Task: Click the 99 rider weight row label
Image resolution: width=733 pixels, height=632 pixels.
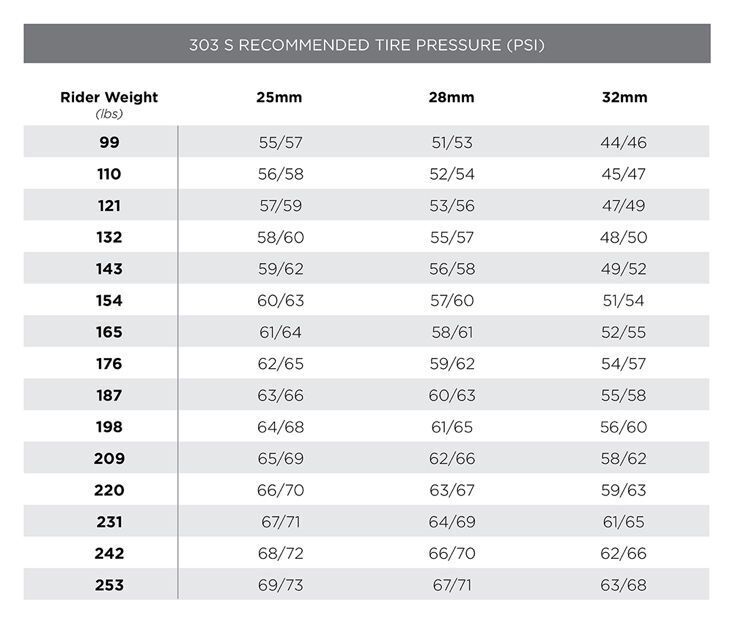Action: 109,142
